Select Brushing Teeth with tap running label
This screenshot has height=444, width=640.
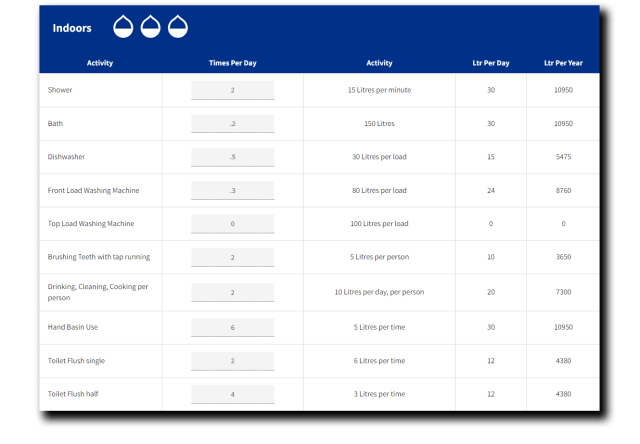pos(99,257)
